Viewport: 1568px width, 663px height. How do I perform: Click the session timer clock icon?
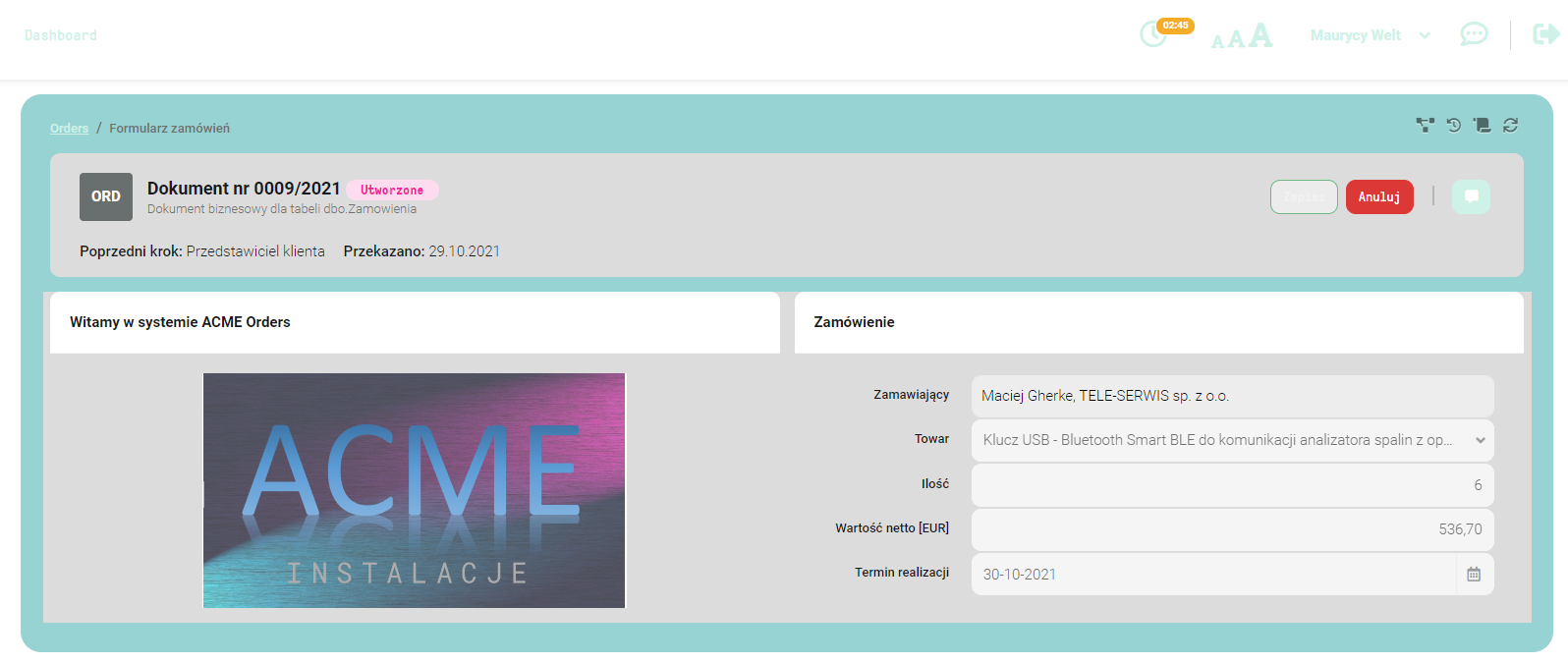coord(1152,35)
